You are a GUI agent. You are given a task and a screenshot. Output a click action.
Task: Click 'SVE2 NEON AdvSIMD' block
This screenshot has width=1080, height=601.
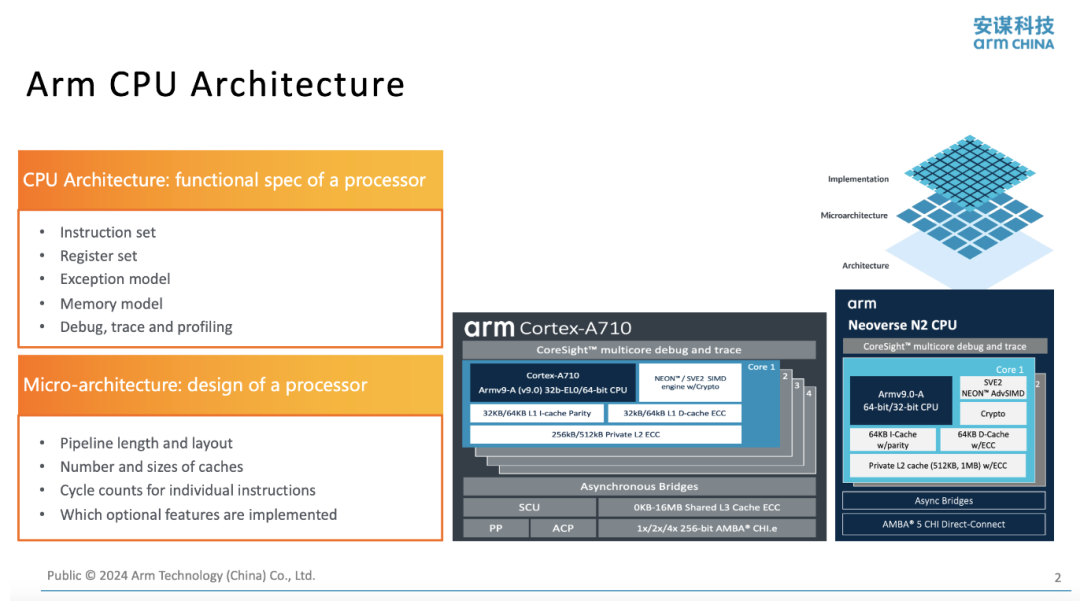pyautogui.click(x=993, y=388)
